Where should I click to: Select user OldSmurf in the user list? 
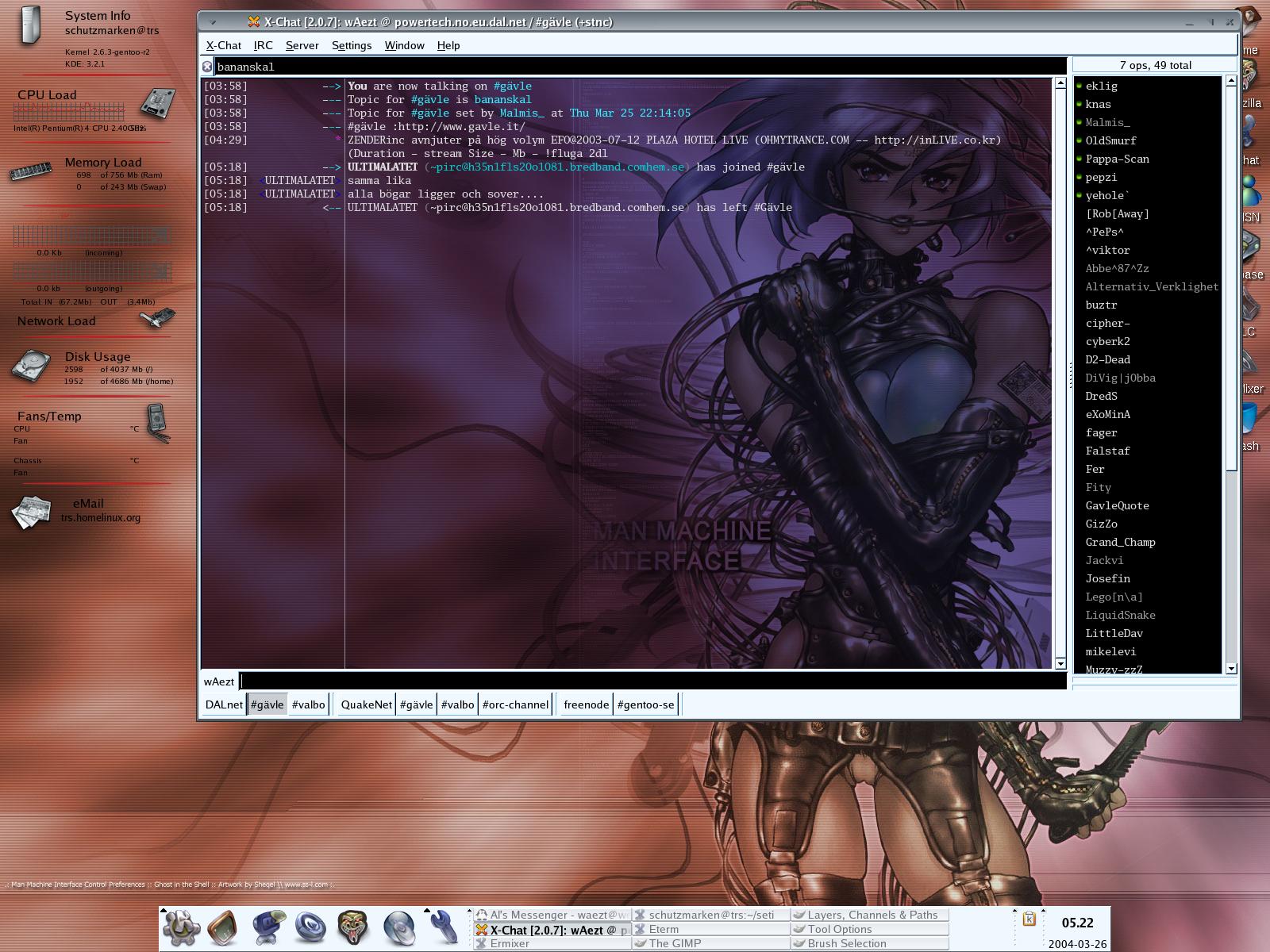pyautogui.click(x=1148, y=140)
